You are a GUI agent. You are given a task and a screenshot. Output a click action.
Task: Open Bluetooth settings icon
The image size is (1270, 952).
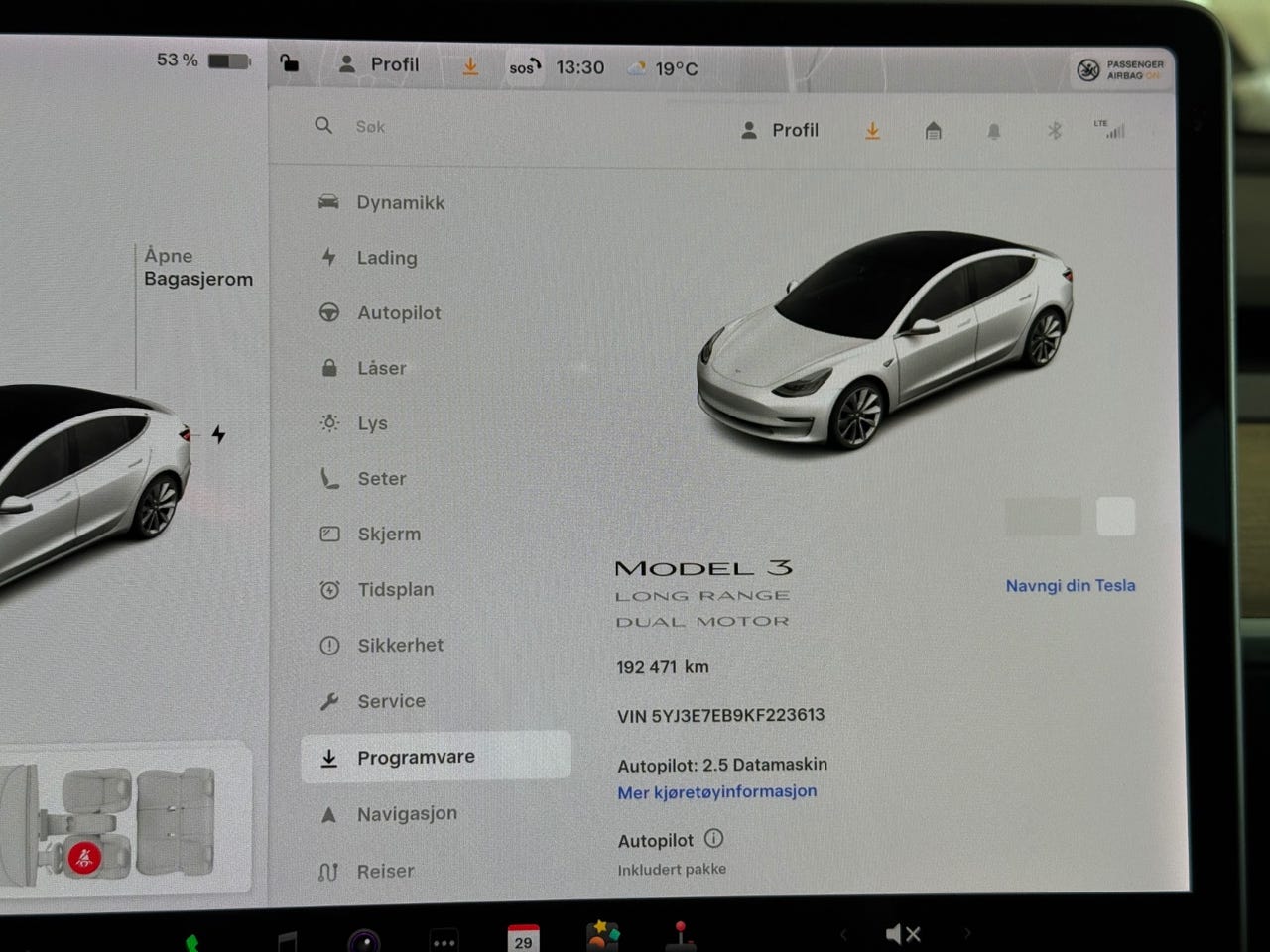[x=1055, y=131]
